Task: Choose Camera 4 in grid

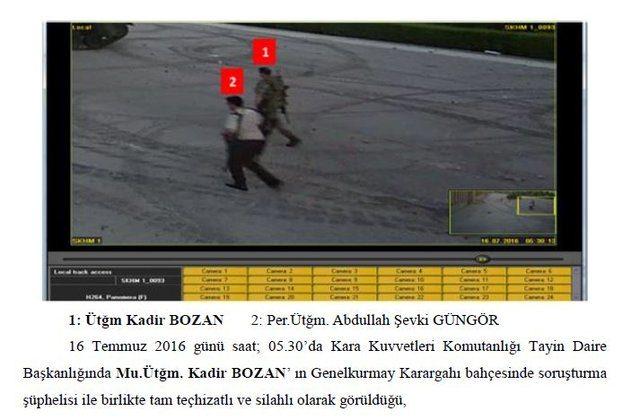Action: pos(410,271)
